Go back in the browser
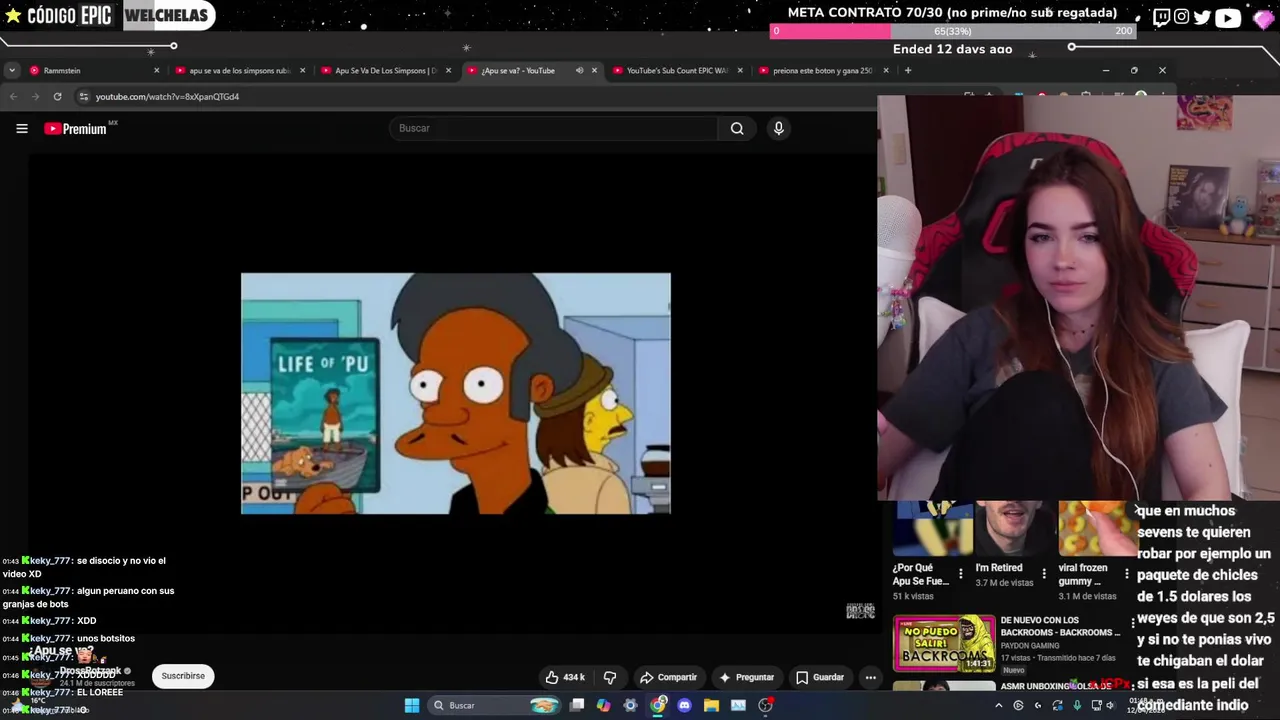The width and height of the screenshot is (1280, 720). coord(13,97)
